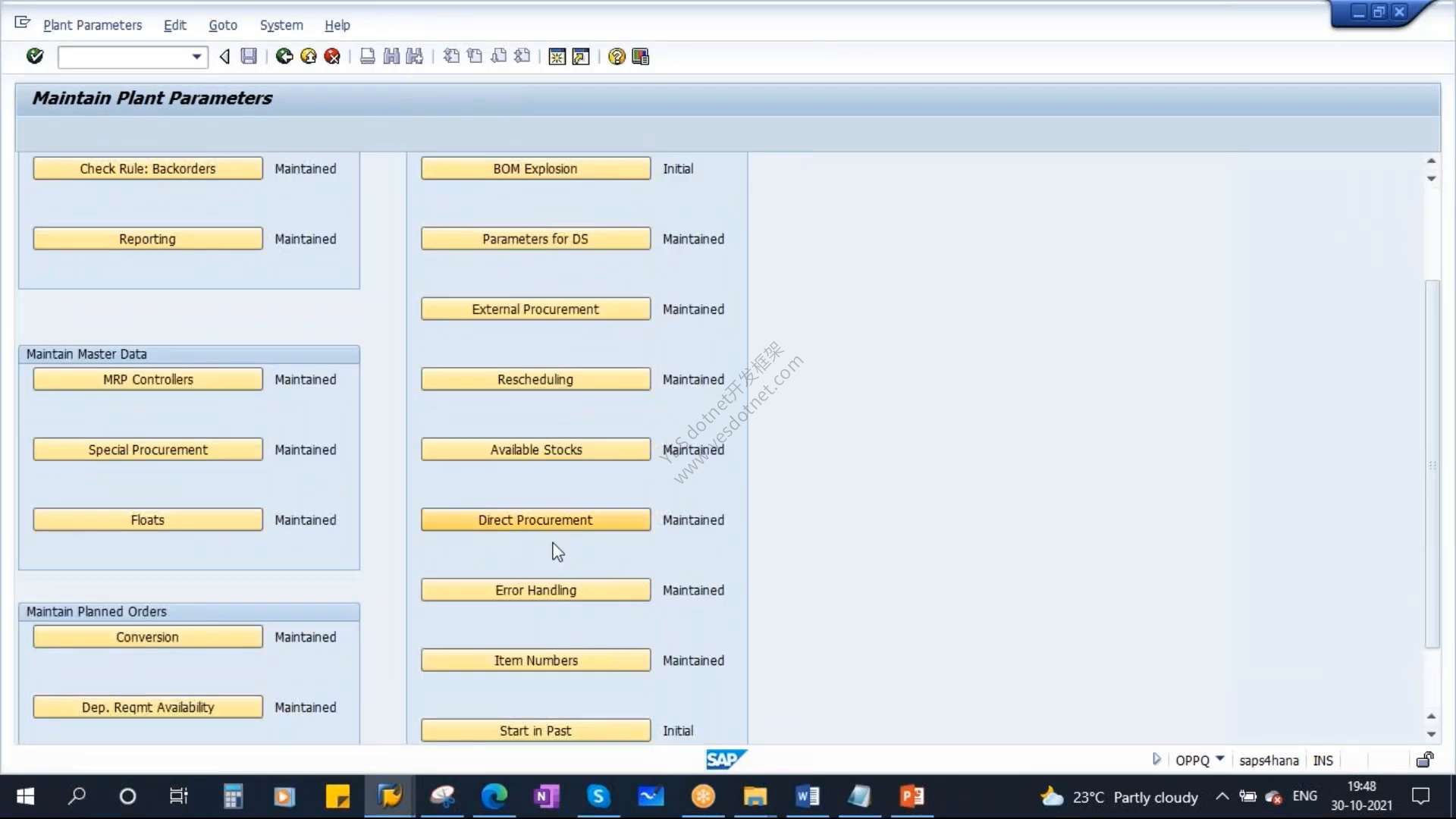Open the Plant Parameters menu
The width and height of the screenshot is (1456, 819).
(93, 25)
